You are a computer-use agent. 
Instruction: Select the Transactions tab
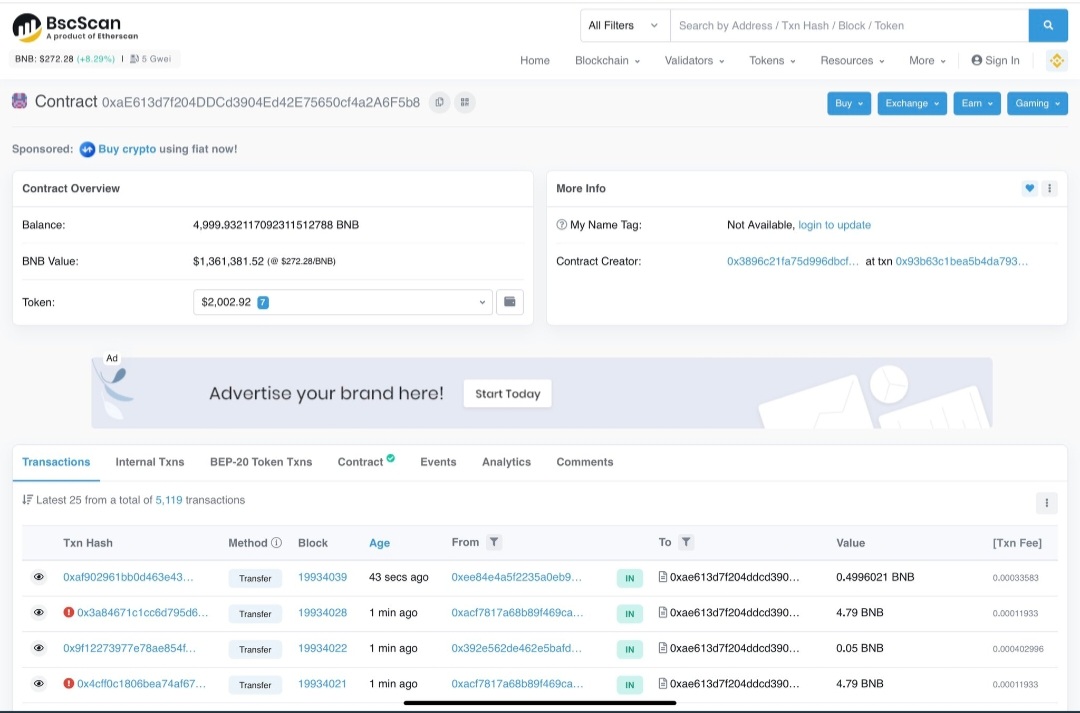56,462
